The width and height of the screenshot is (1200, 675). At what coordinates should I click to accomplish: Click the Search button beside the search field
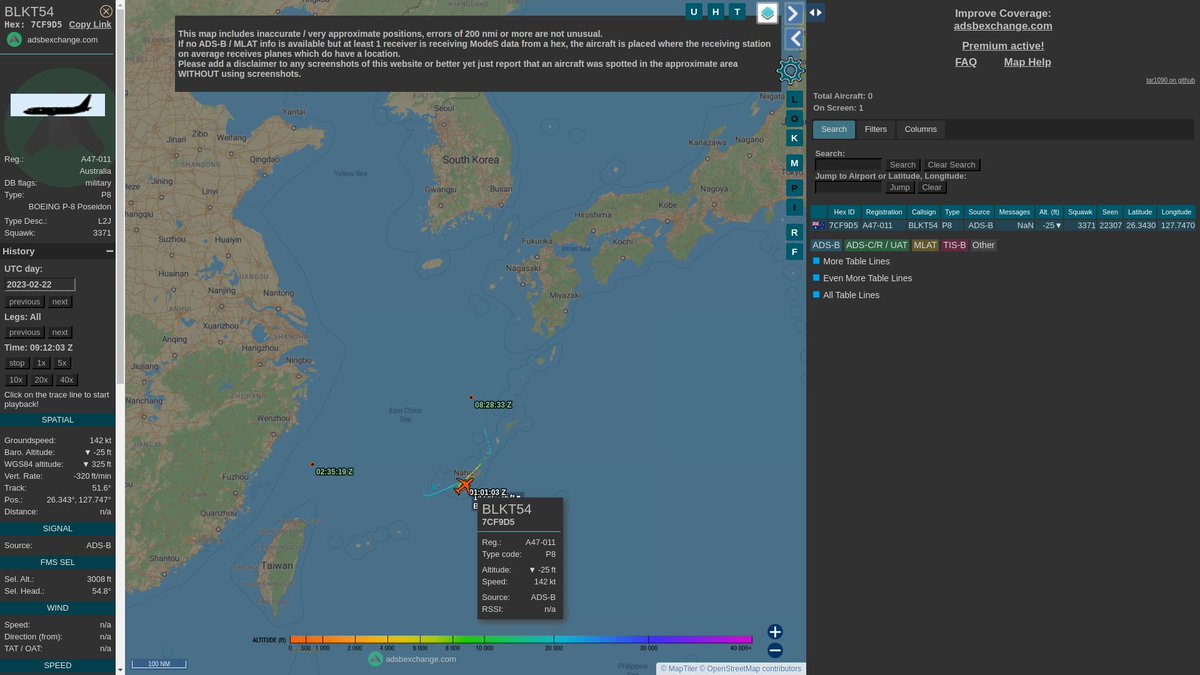coord(903,165)
